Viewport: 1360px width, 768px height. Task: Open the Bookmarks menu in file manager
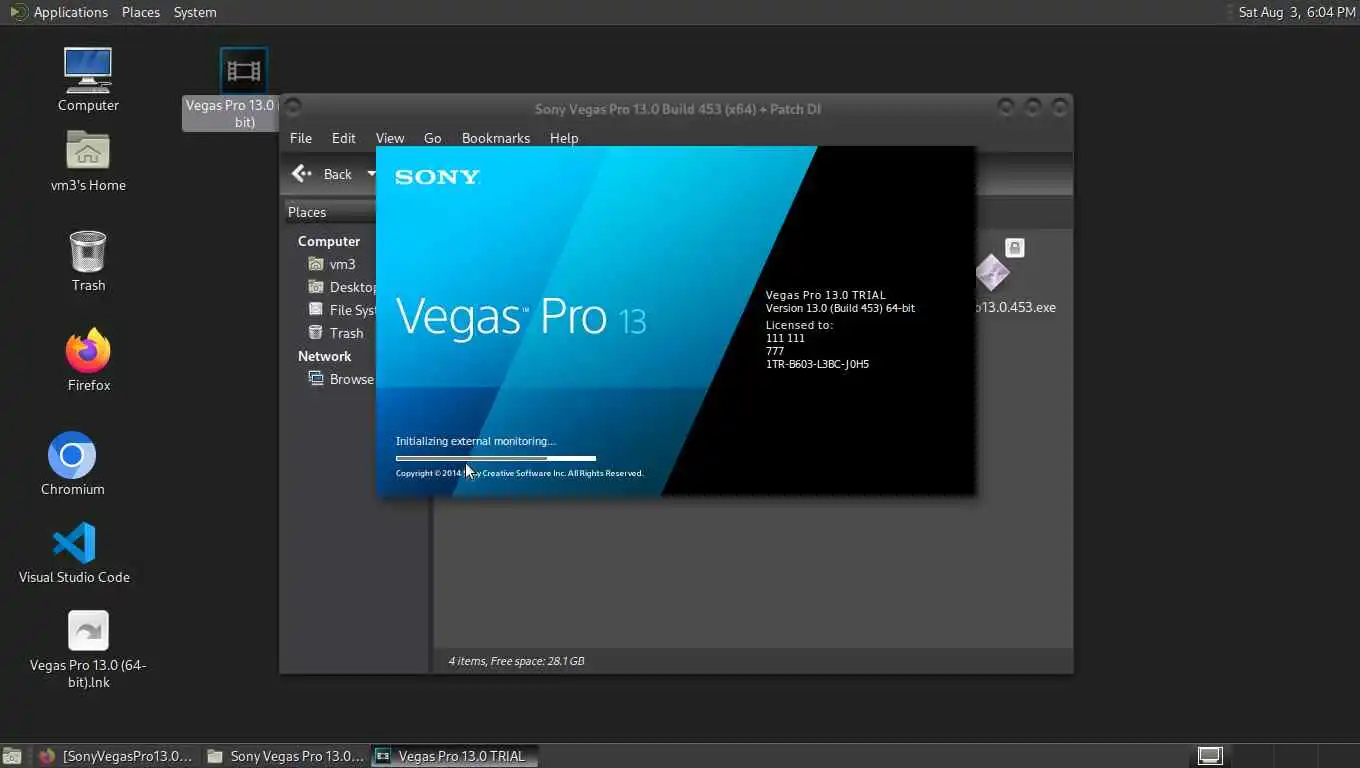[x=496, y=138]
